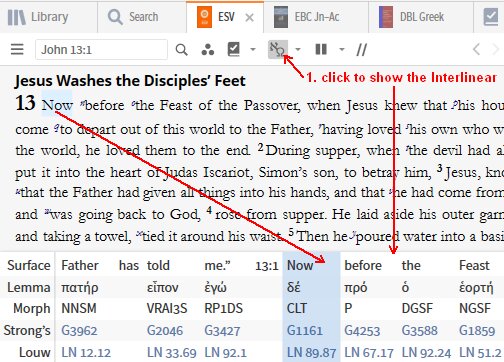The image size is (504, 362).
Task: Open Louw-Nida link LN 33.69
Action: (172, 353)
